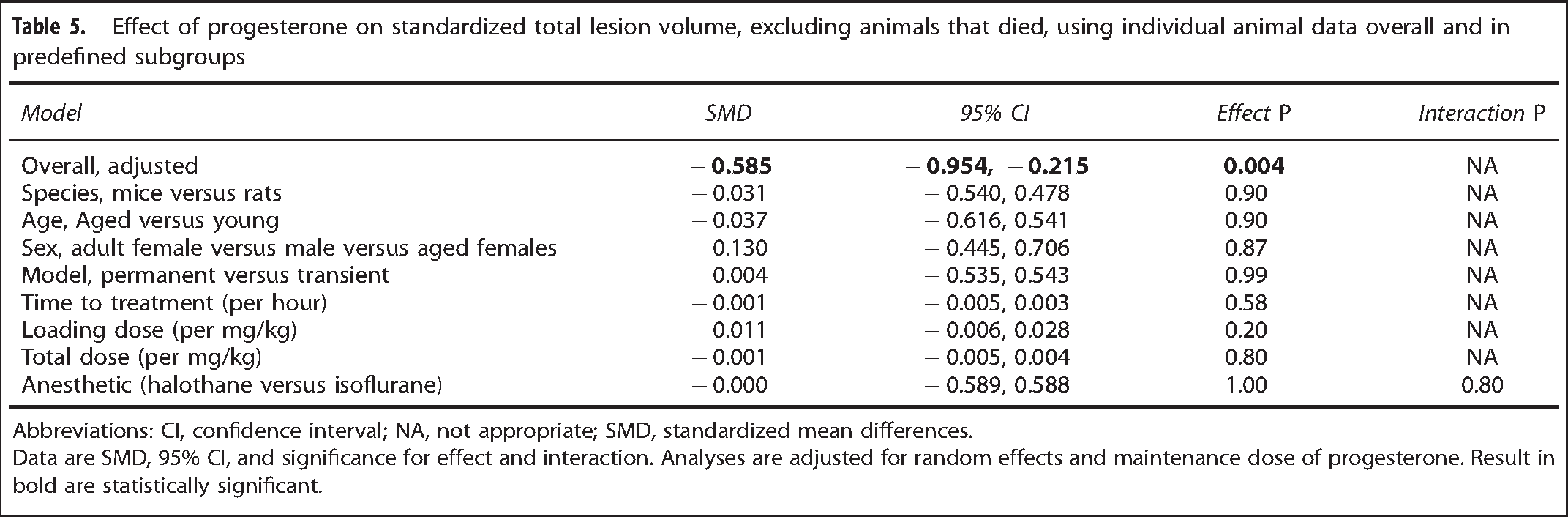Click the Model, permanent versus transient row
Viewport: 1568px width, 517px height.
[x=784, y=275]
